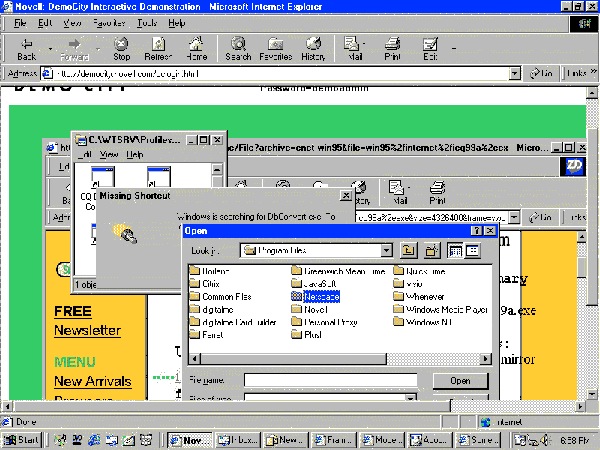Open the File menu in Internet Explorer
600x450 pixels.
19,22
